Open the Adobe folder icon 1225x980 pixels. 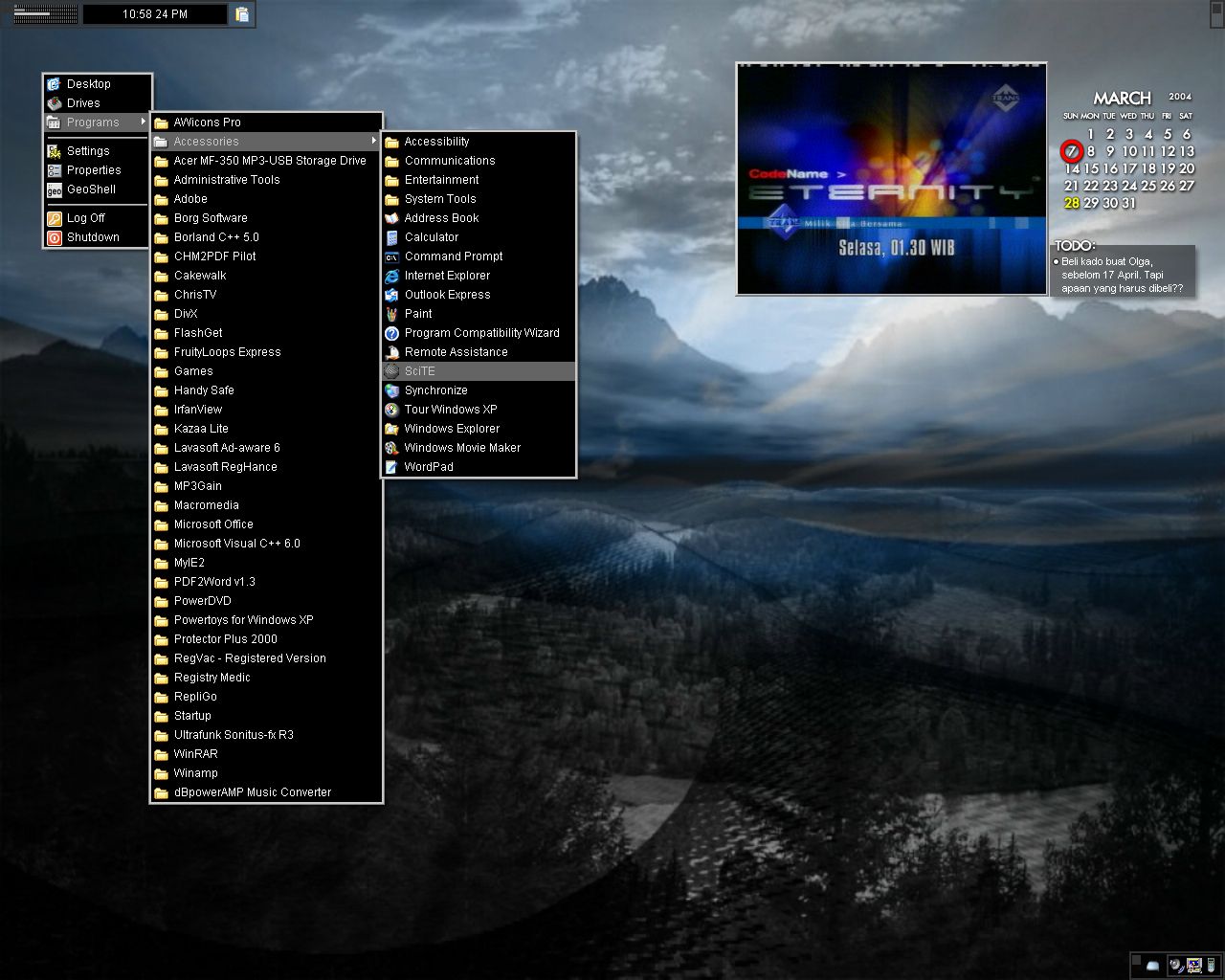(161, 199)
